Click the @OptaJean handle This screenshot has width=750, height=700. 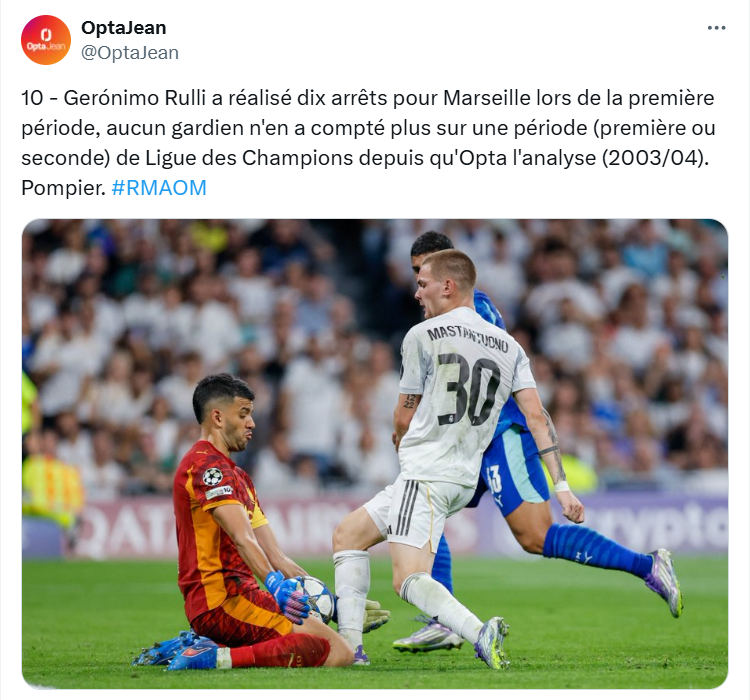click(x=130, y=53)
